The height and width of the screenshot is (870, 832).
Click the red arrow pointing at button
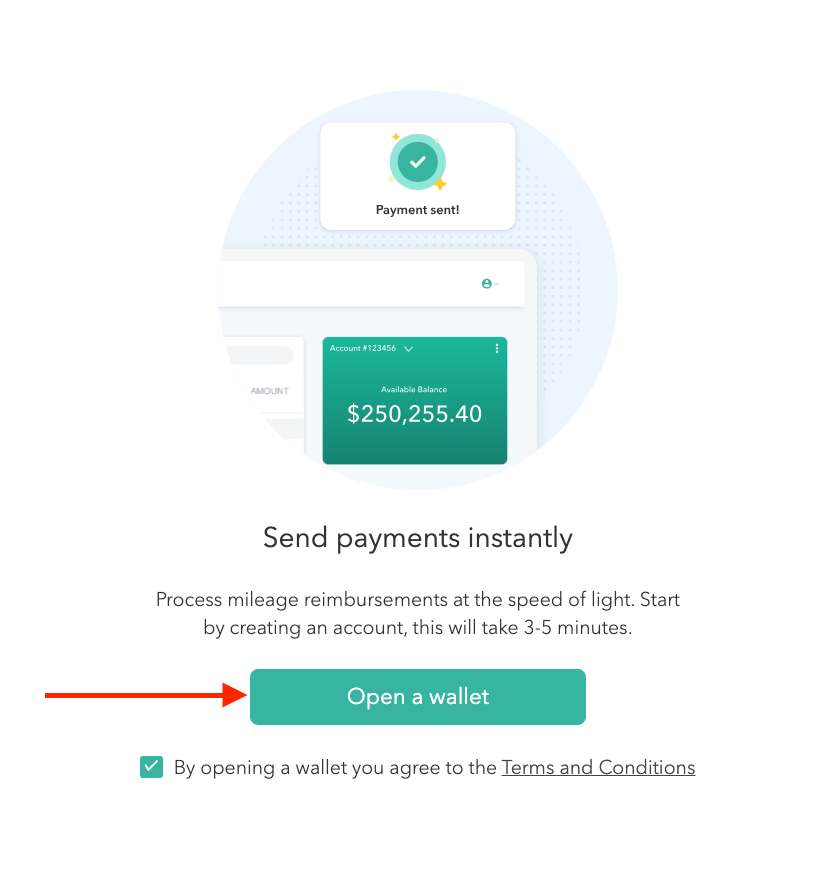coord(140,695)
